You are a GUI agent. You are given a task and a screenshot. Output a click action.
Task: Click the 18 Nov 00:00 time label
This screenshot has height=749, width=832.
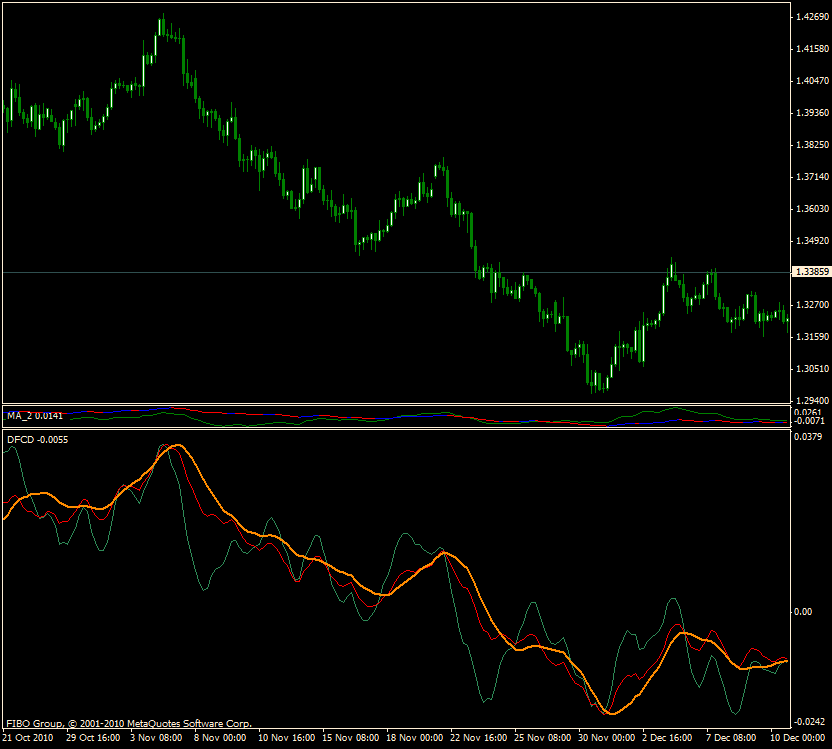pyautogui.click(x=414, y=738)
